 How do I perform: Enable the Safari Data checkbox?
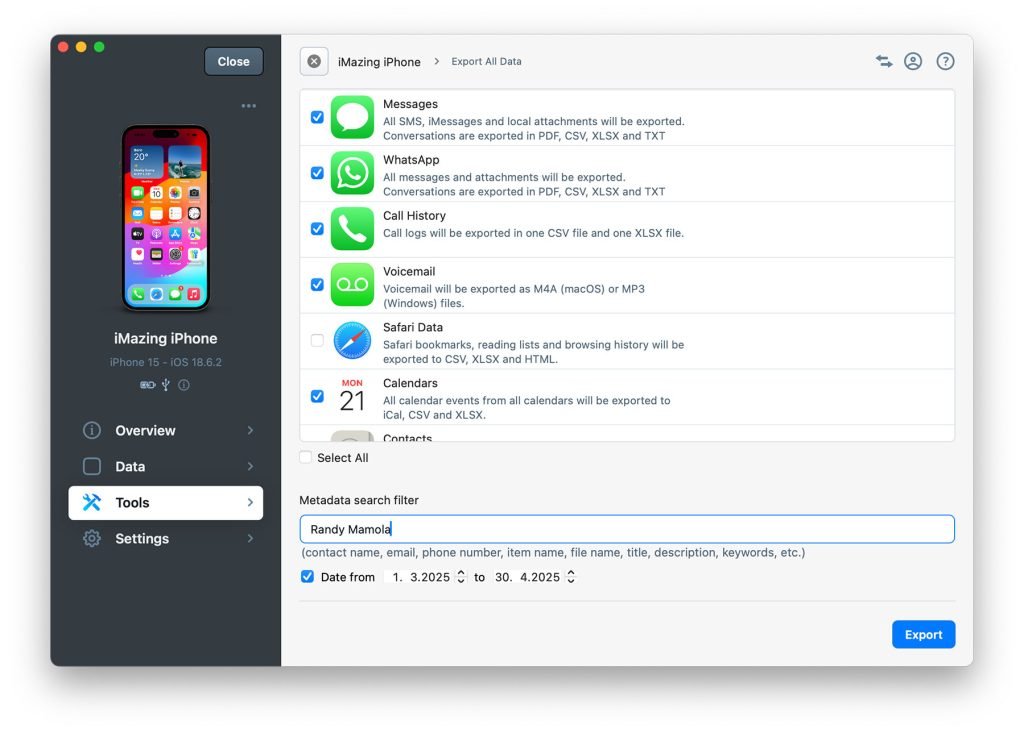click(x=317, y=341)
